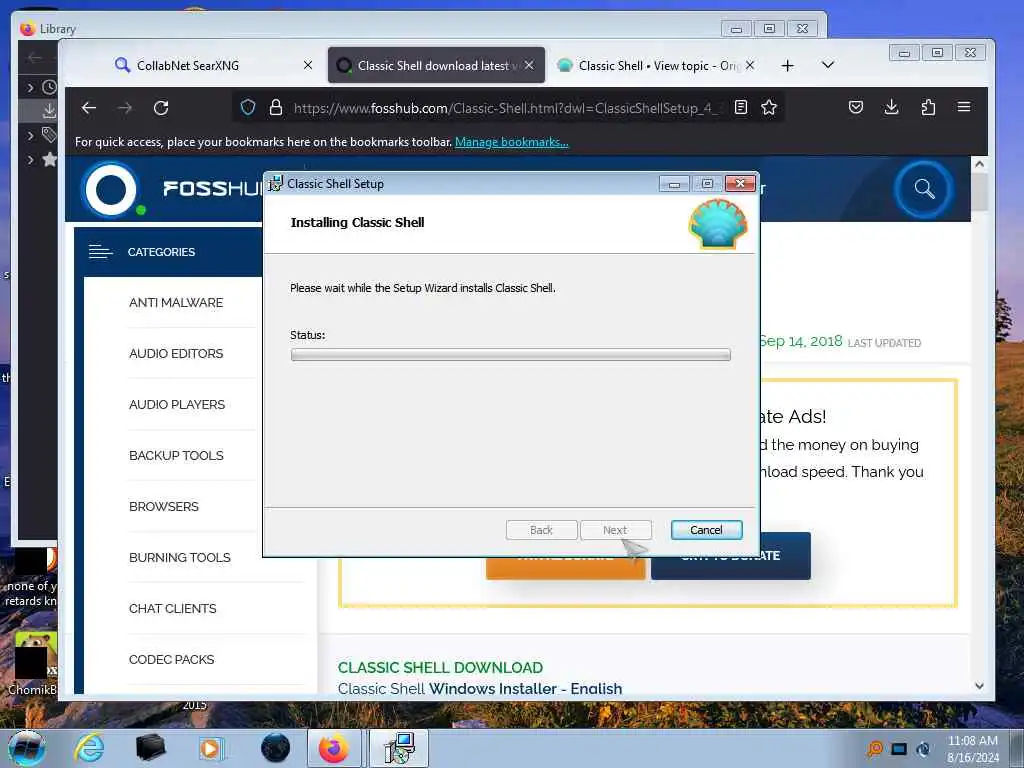The image size is (1024, 768).
Task: Reload the page in Firefox
Action: pyautogui.click(x=161, y=108)
